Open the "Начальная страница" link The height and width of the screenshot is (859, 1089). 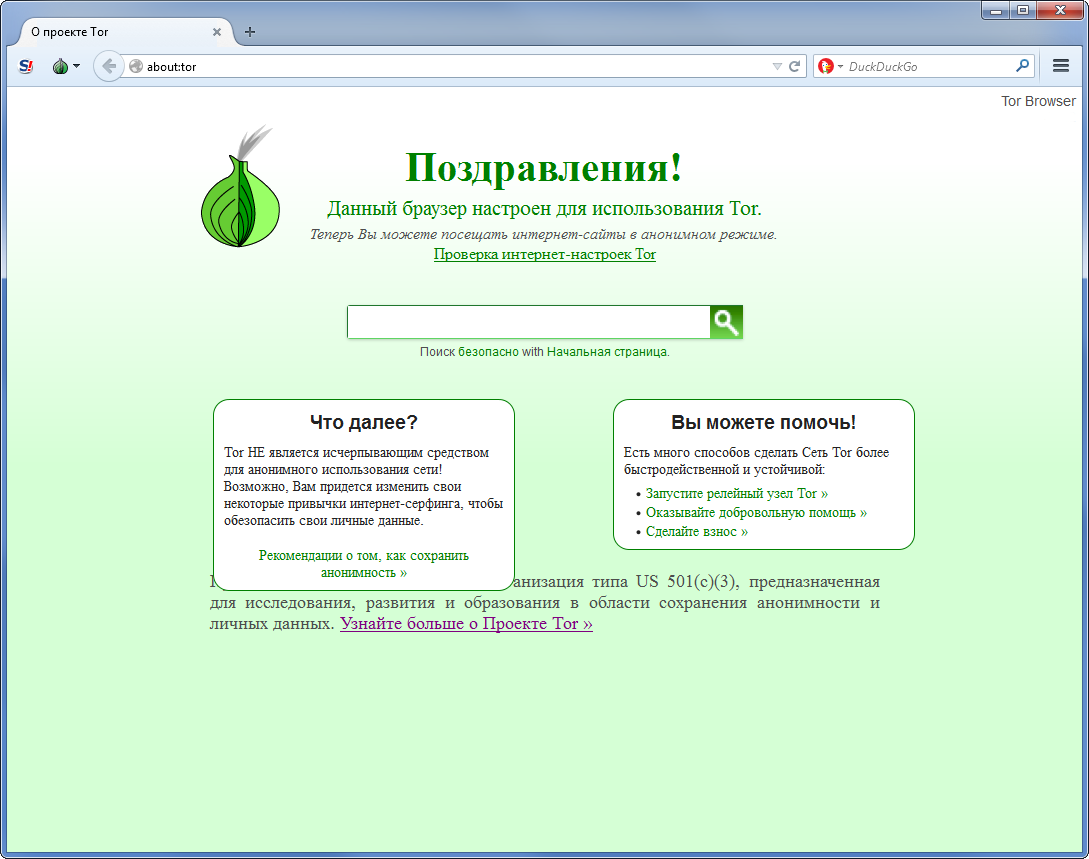tap(606, 352)
